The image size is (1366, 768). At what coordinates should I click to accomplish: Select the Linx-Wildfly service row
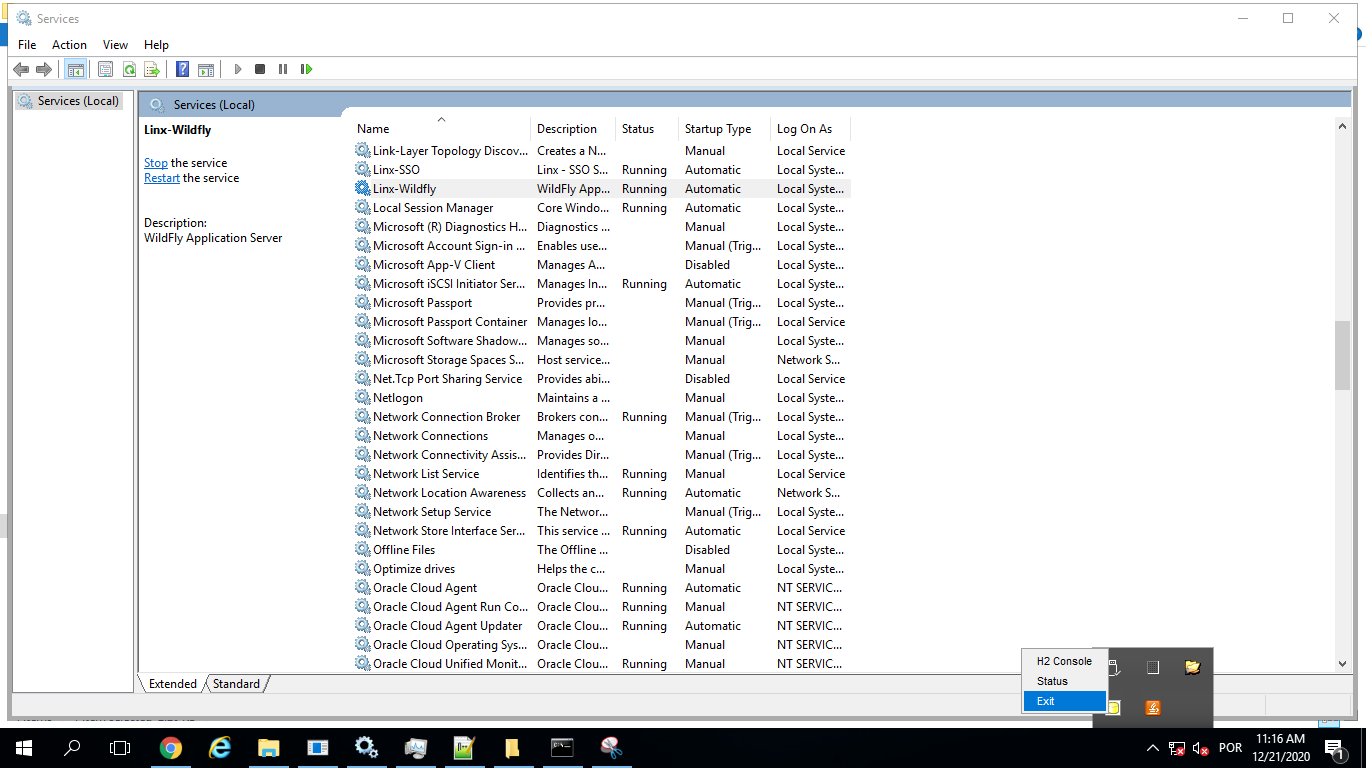pos(600,189)
